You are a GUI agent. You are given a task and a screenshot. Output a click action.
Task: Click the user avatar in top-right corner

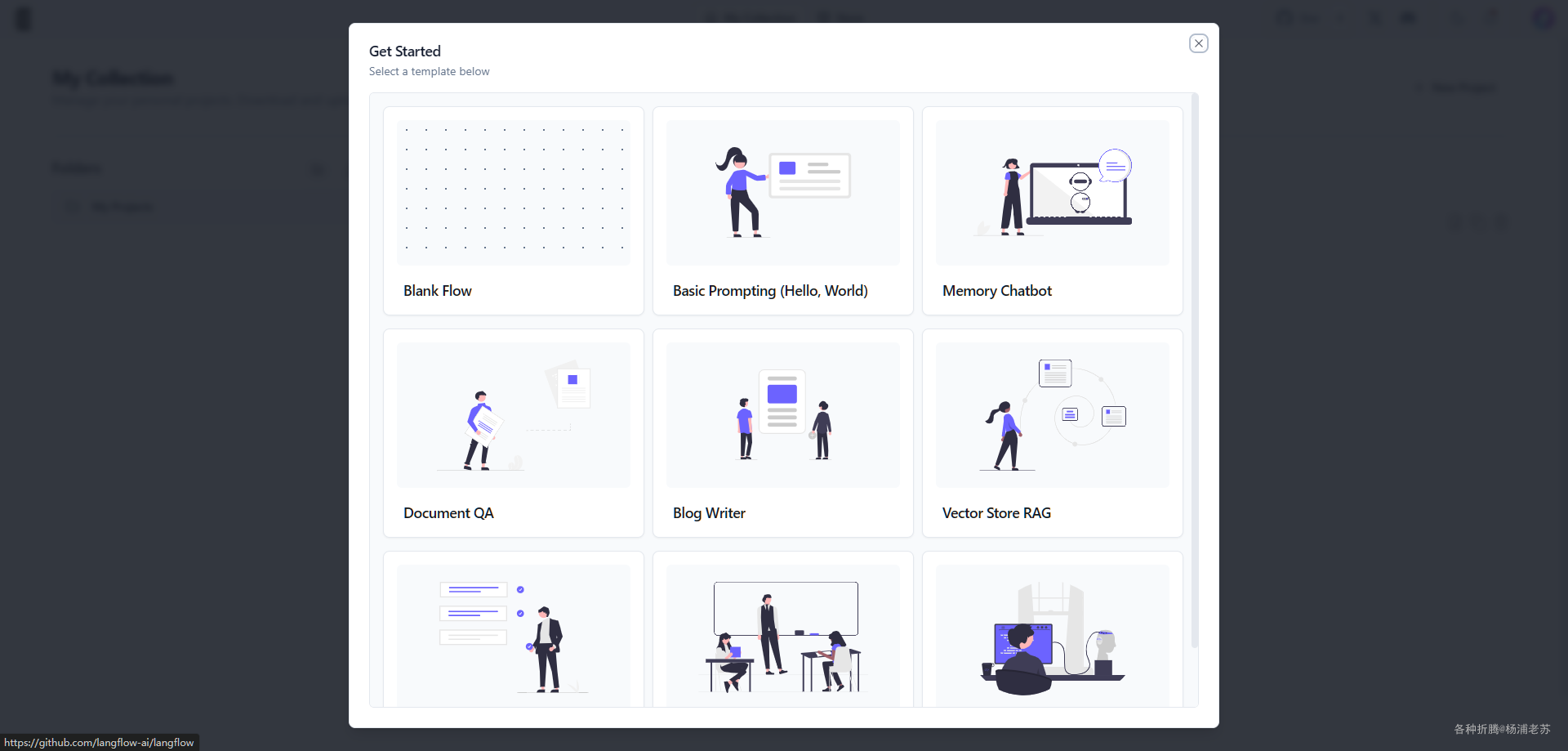coord(1543,18)
